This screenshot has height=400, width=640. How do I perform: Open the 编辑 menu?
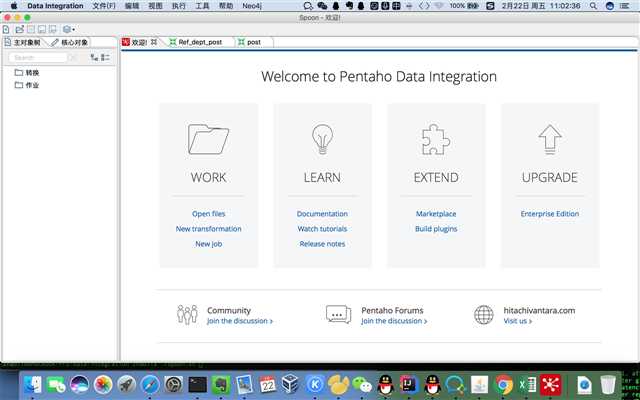coord(132,6)
